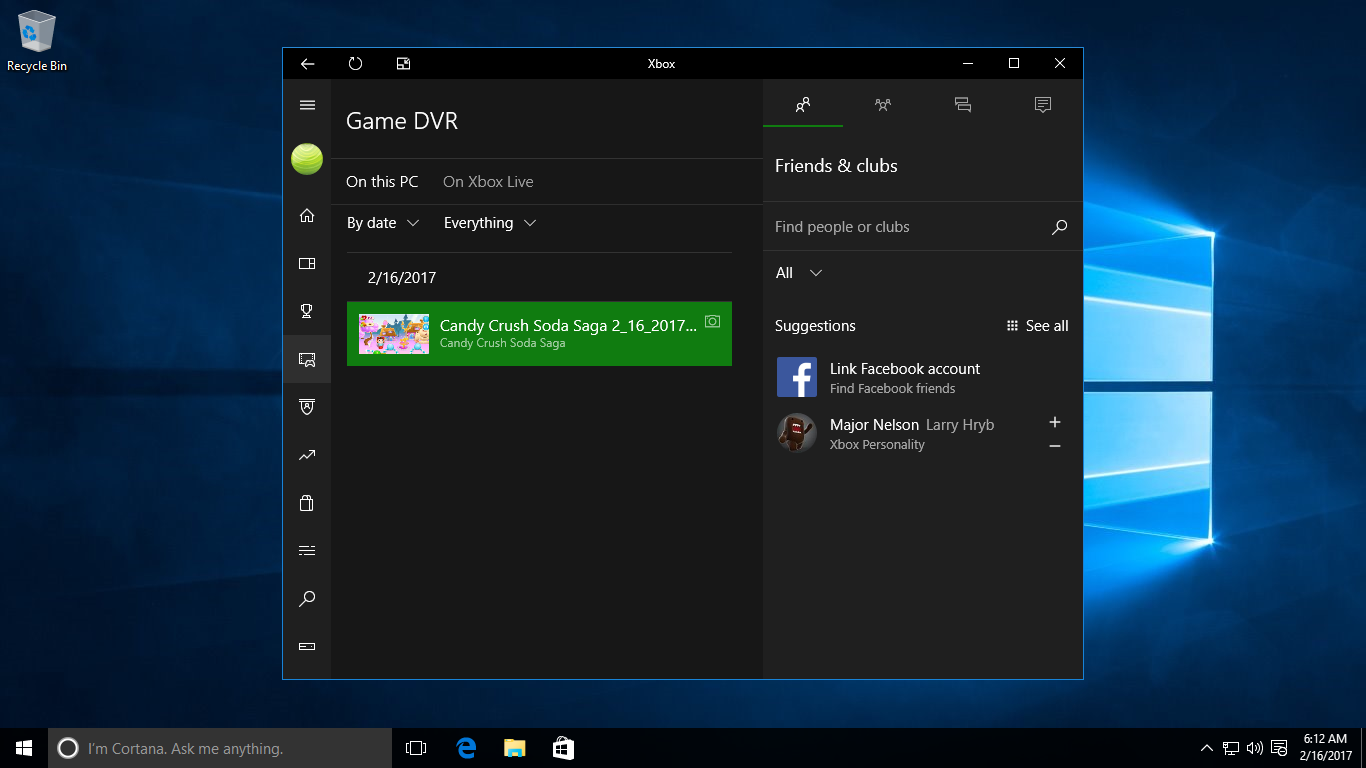Viewport: 1366px width, 768px height.
Task: Open Major Nelson's profile avatar
Action: point(797,433)
